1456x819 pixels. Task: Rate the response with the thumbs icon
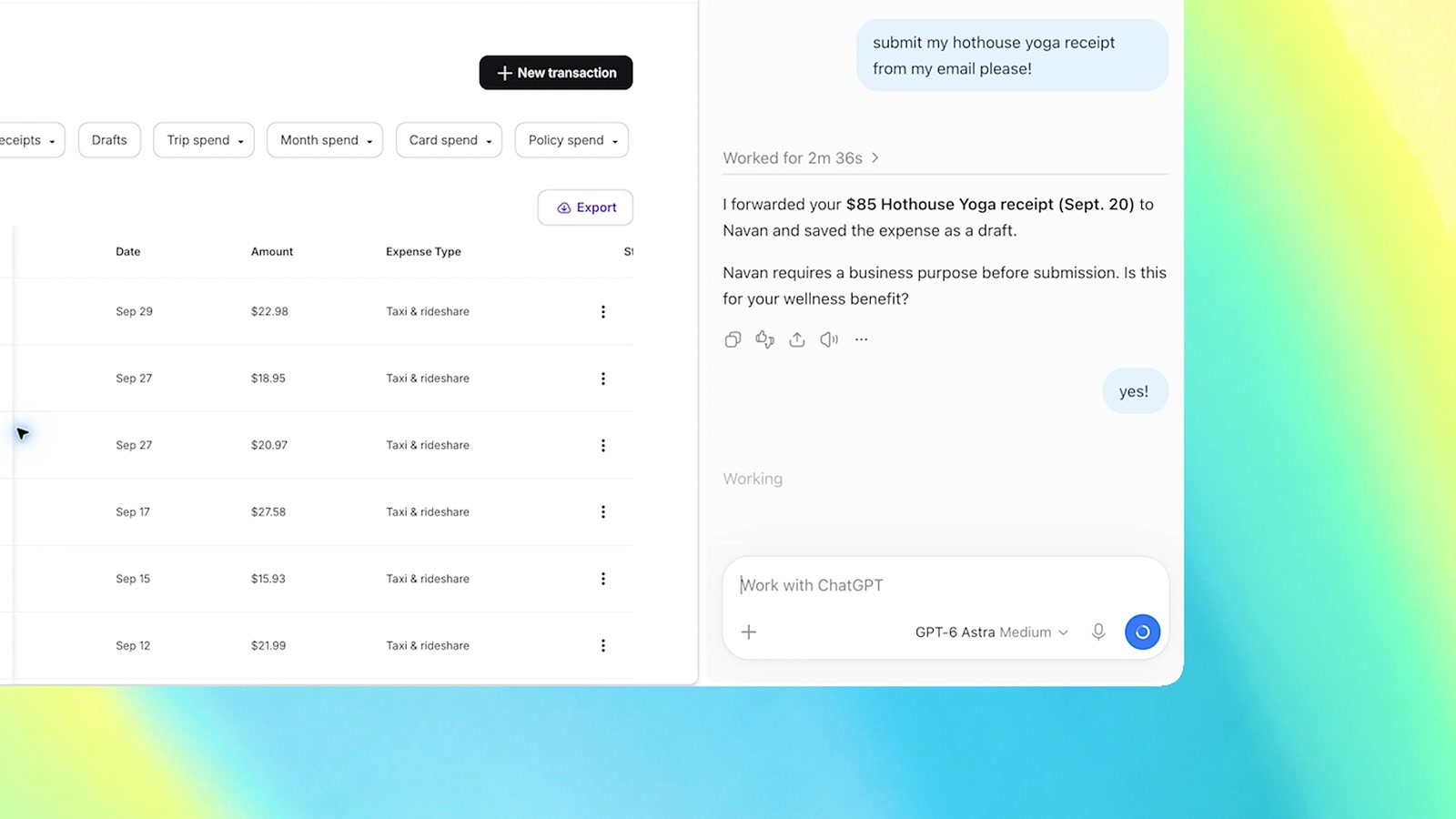pyautogui.click(x=764, y=339)
